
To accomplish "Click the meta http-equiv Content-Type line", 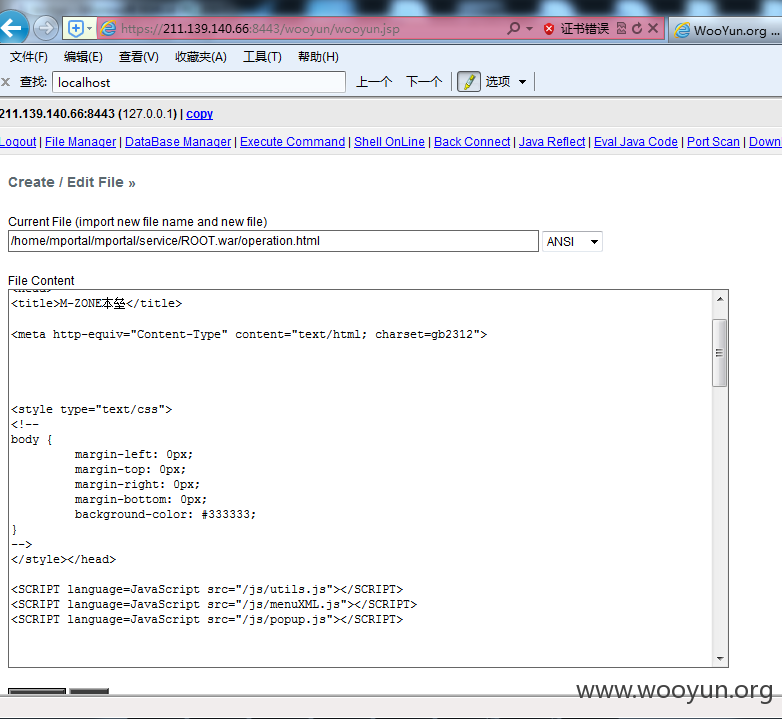I will 249,335.
